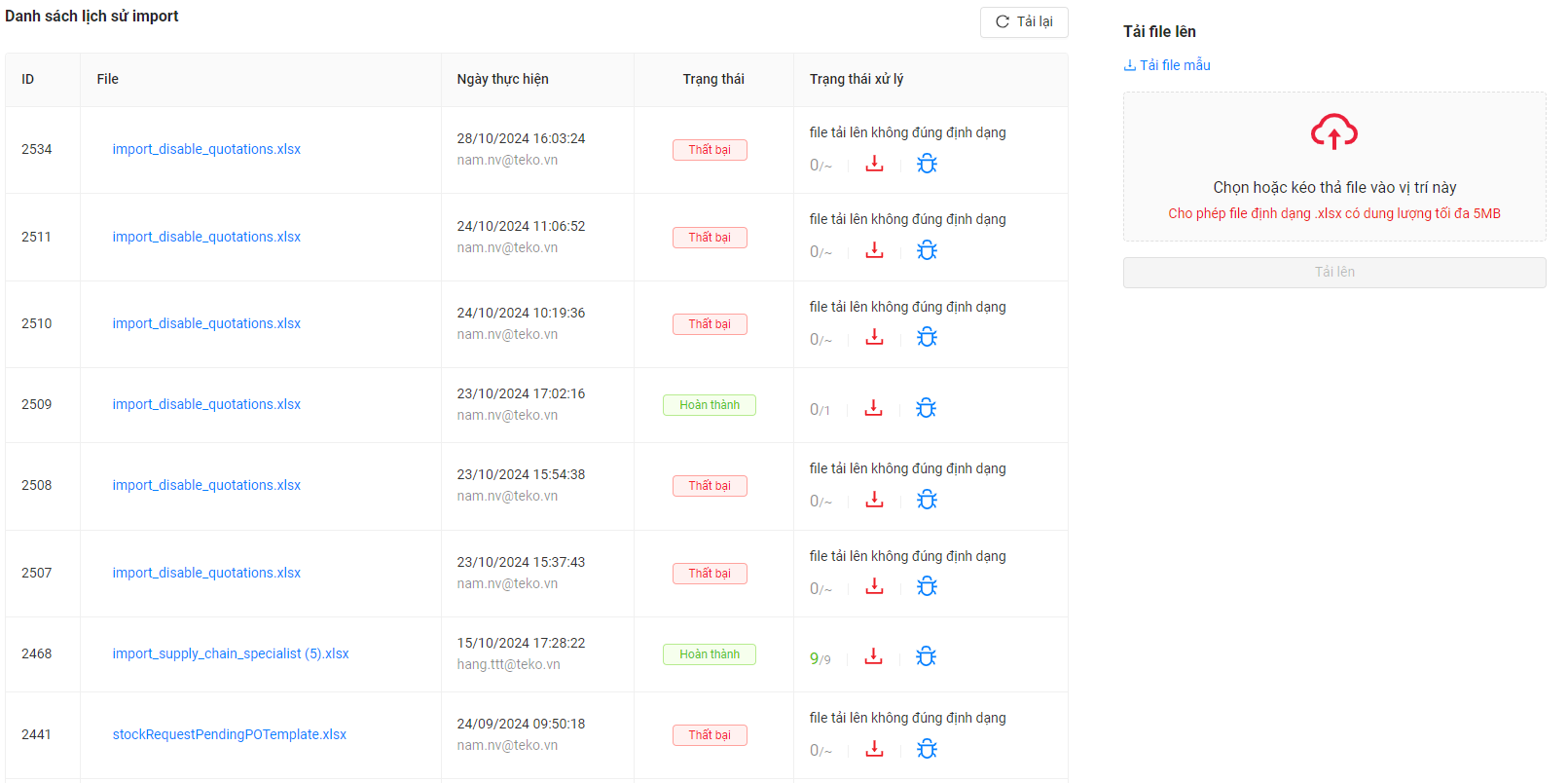Download result file for import 2441

[874, 749]
